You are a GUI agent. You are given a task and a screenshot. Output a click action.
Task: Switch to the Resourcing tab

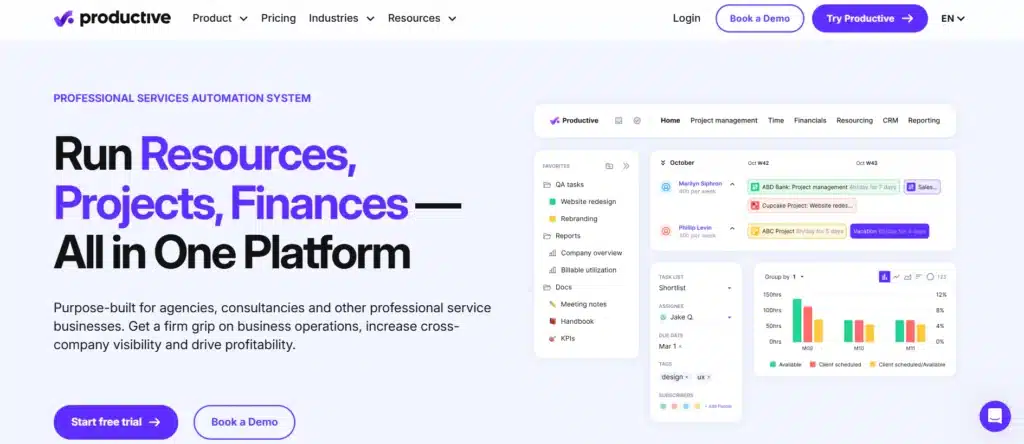click(854, 121)
